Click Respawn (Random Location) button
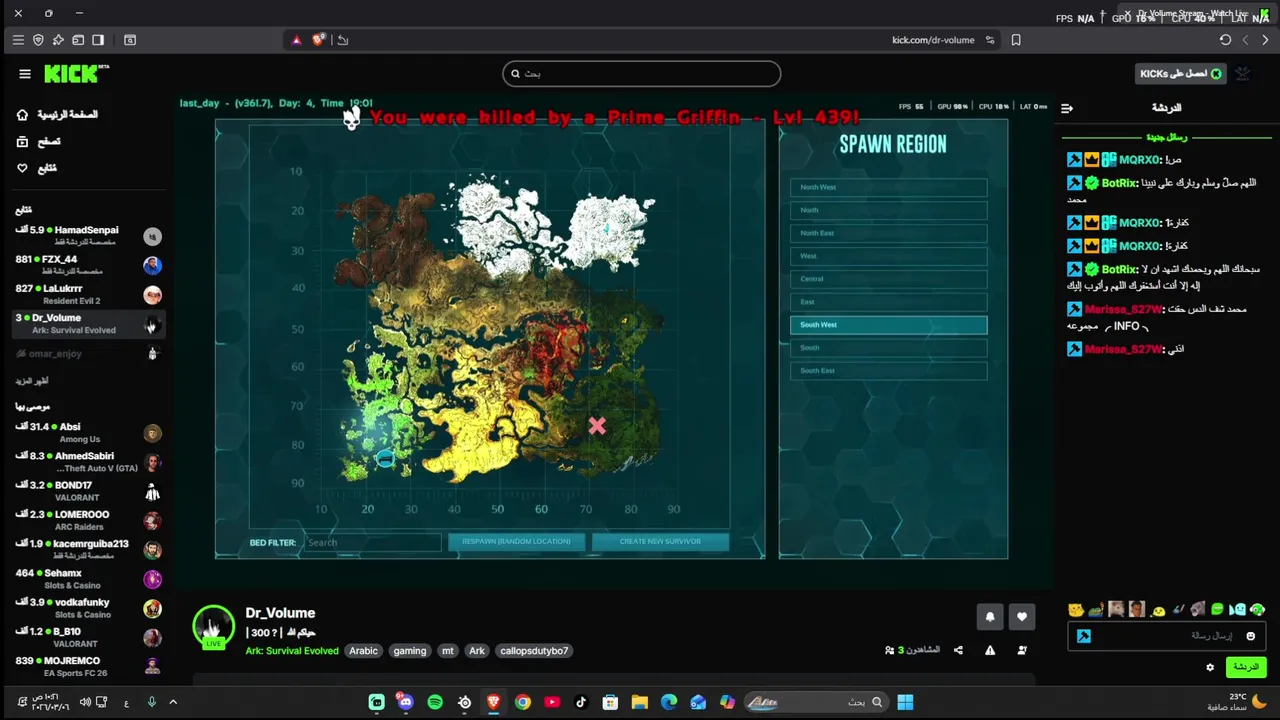This screenshot has height=720, width=1280. coord(517,542)
